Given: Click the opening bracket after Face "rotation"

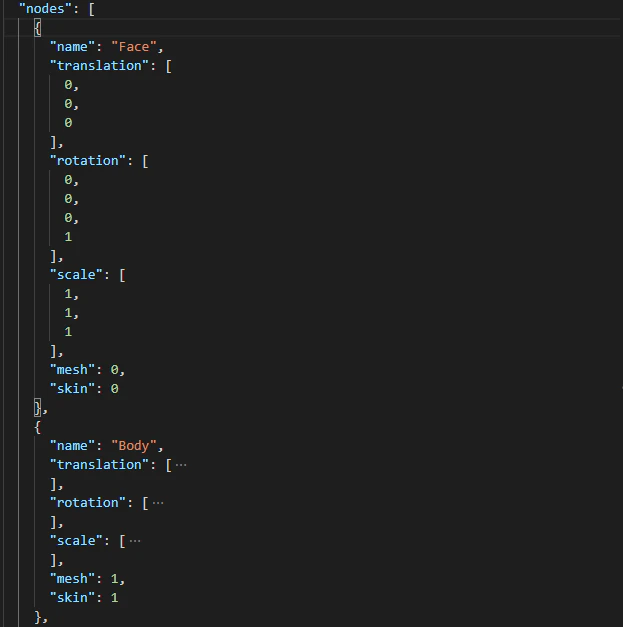Looking at the screenshot, I should coord(146,161).
